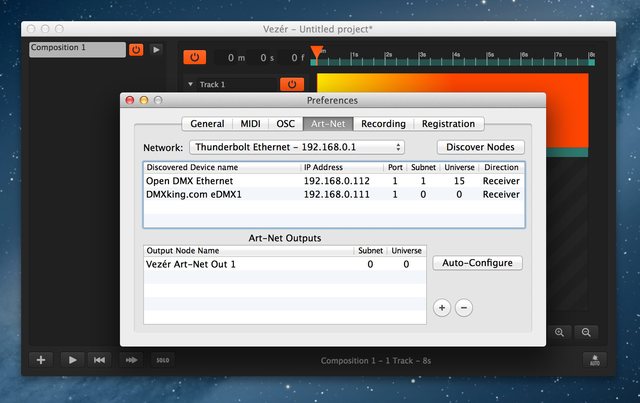Click the add composition plus button
Screen dimensions: 640x403
[41, 360]
